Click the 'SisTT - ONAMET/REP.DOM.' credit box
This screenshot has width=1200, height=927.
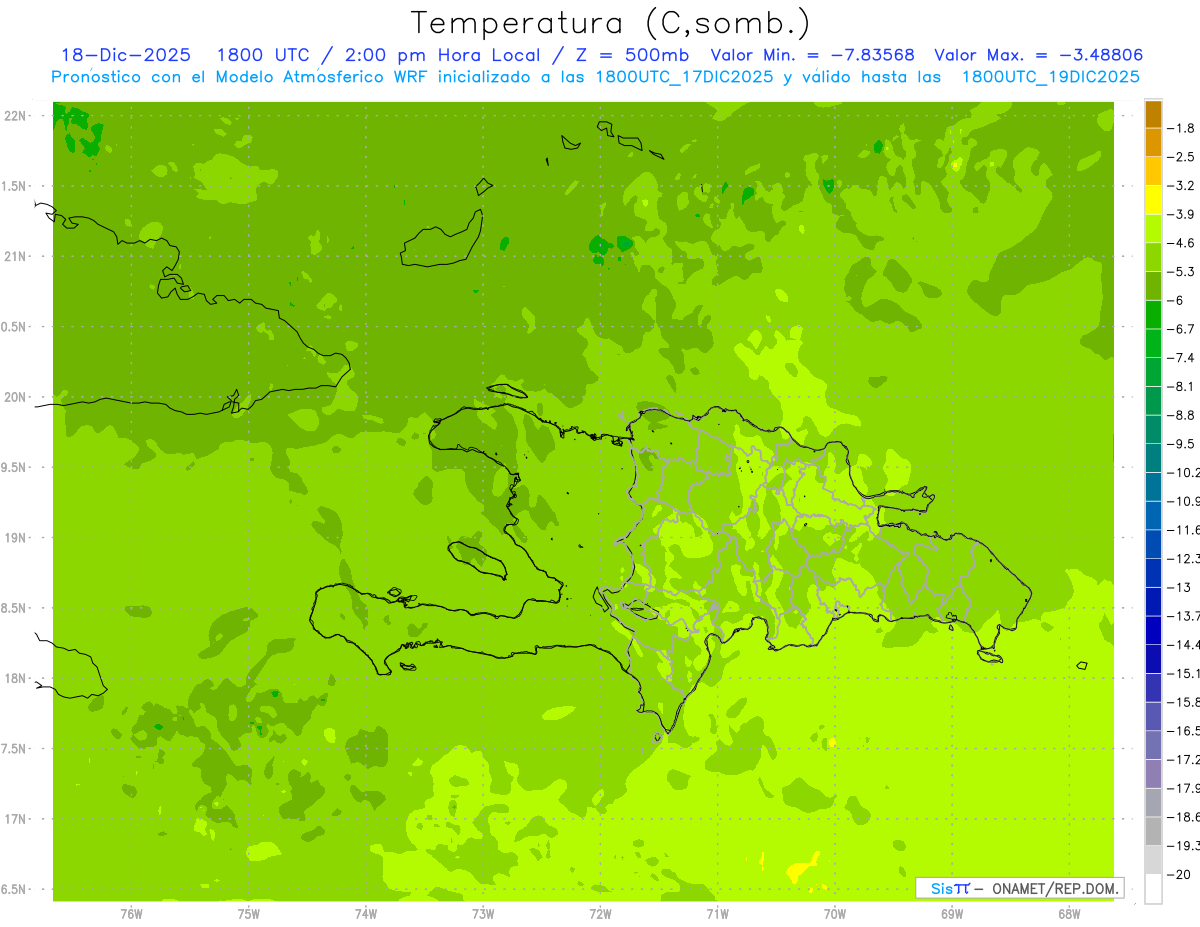point(1021,887)
